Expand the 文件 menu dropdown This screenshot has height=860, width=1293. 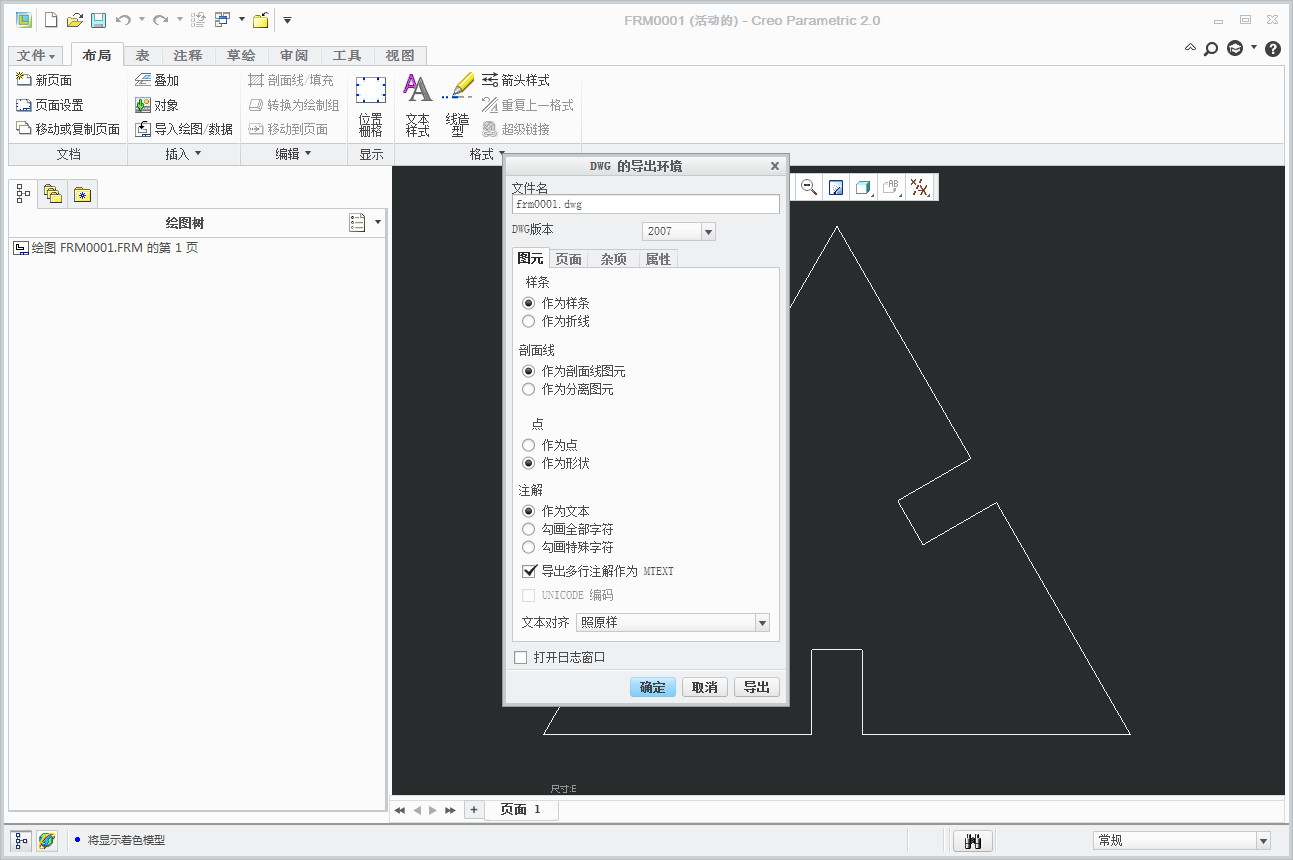point(37,56)
